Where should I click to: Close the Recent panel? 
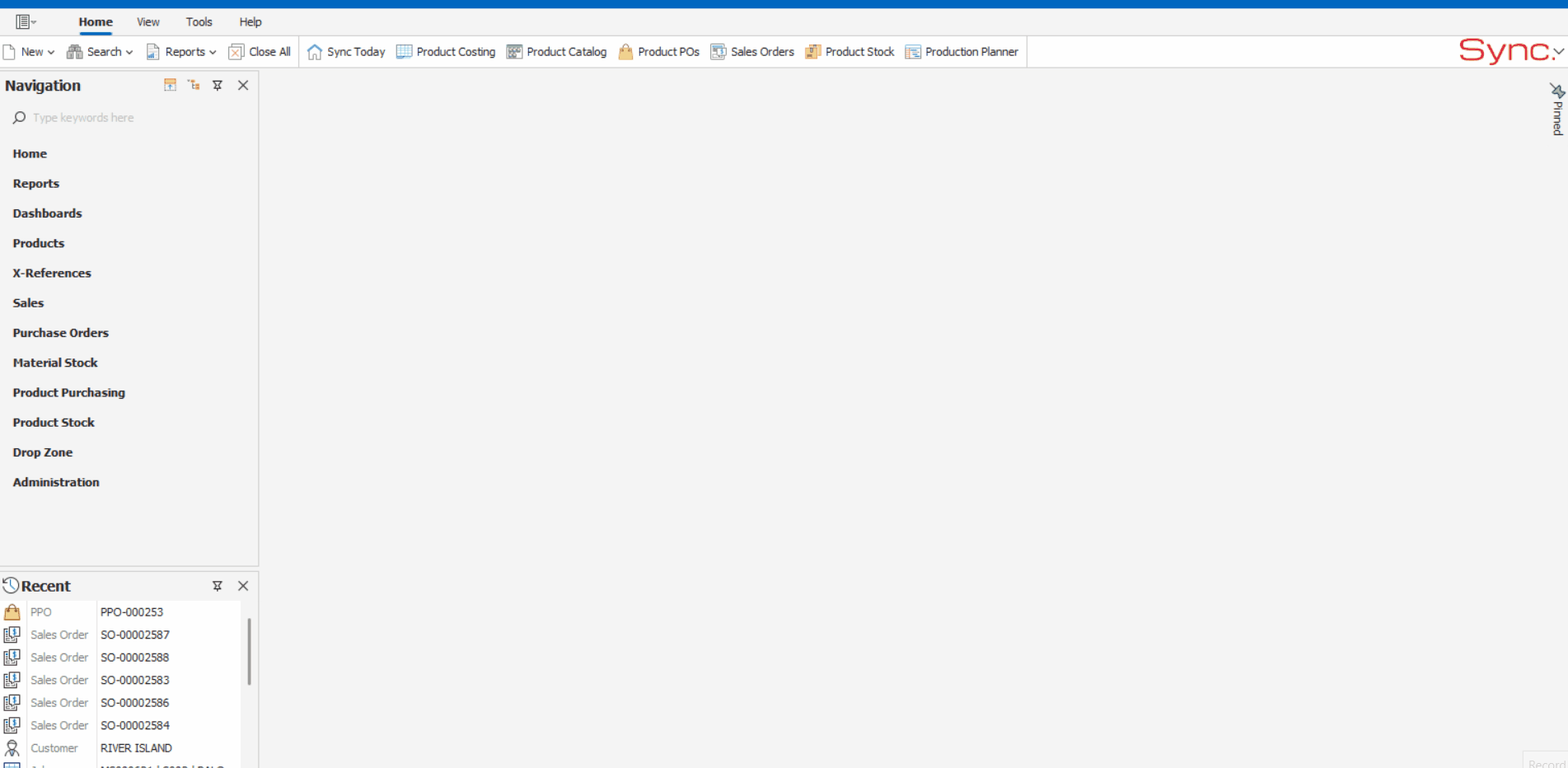[x=243, y=586]
